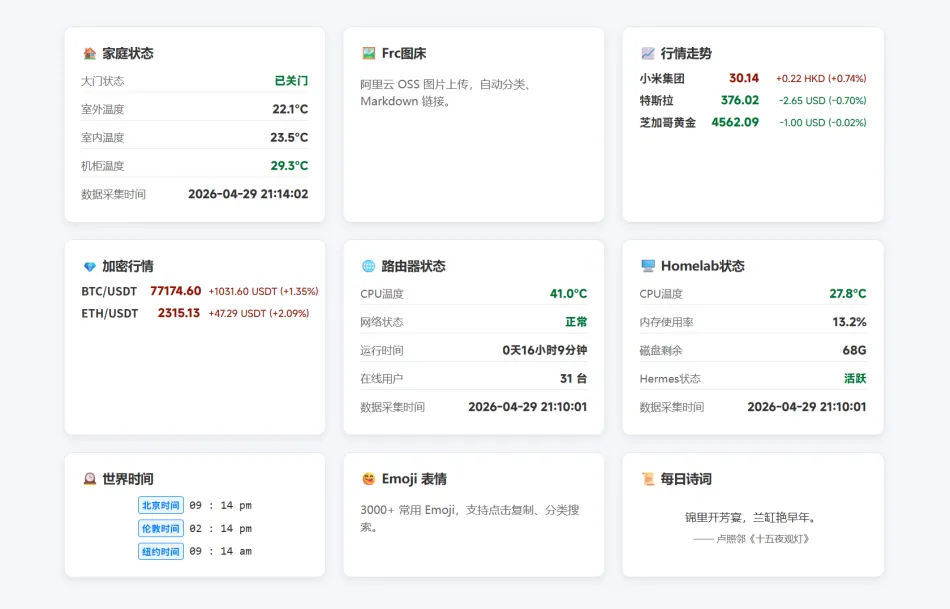Screen dimensions: 950x609
Task: Select the 伦敦时间 label badge
Action: [x=160, y=529]
